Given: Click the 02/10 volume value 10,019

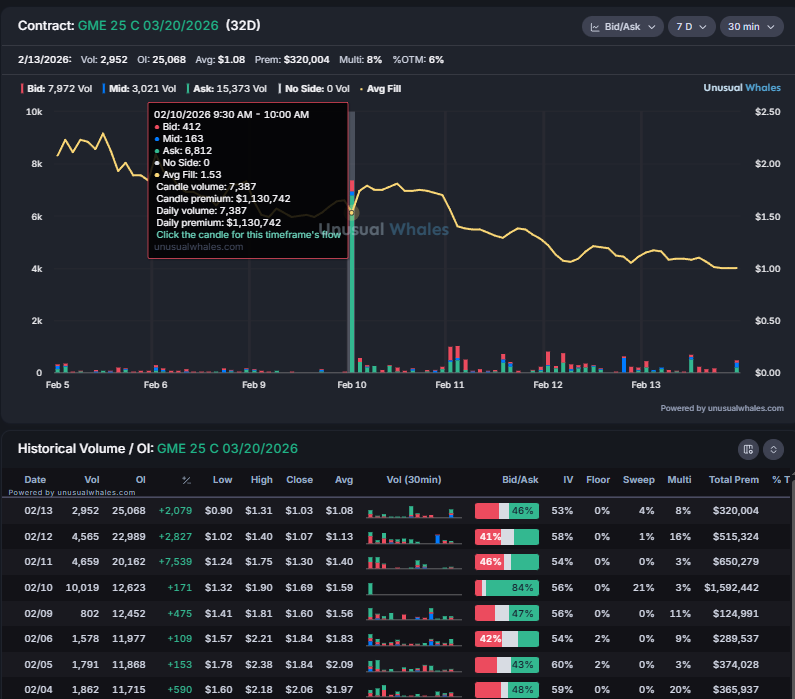Looking at the screenshot, I should tap(82, 587).
